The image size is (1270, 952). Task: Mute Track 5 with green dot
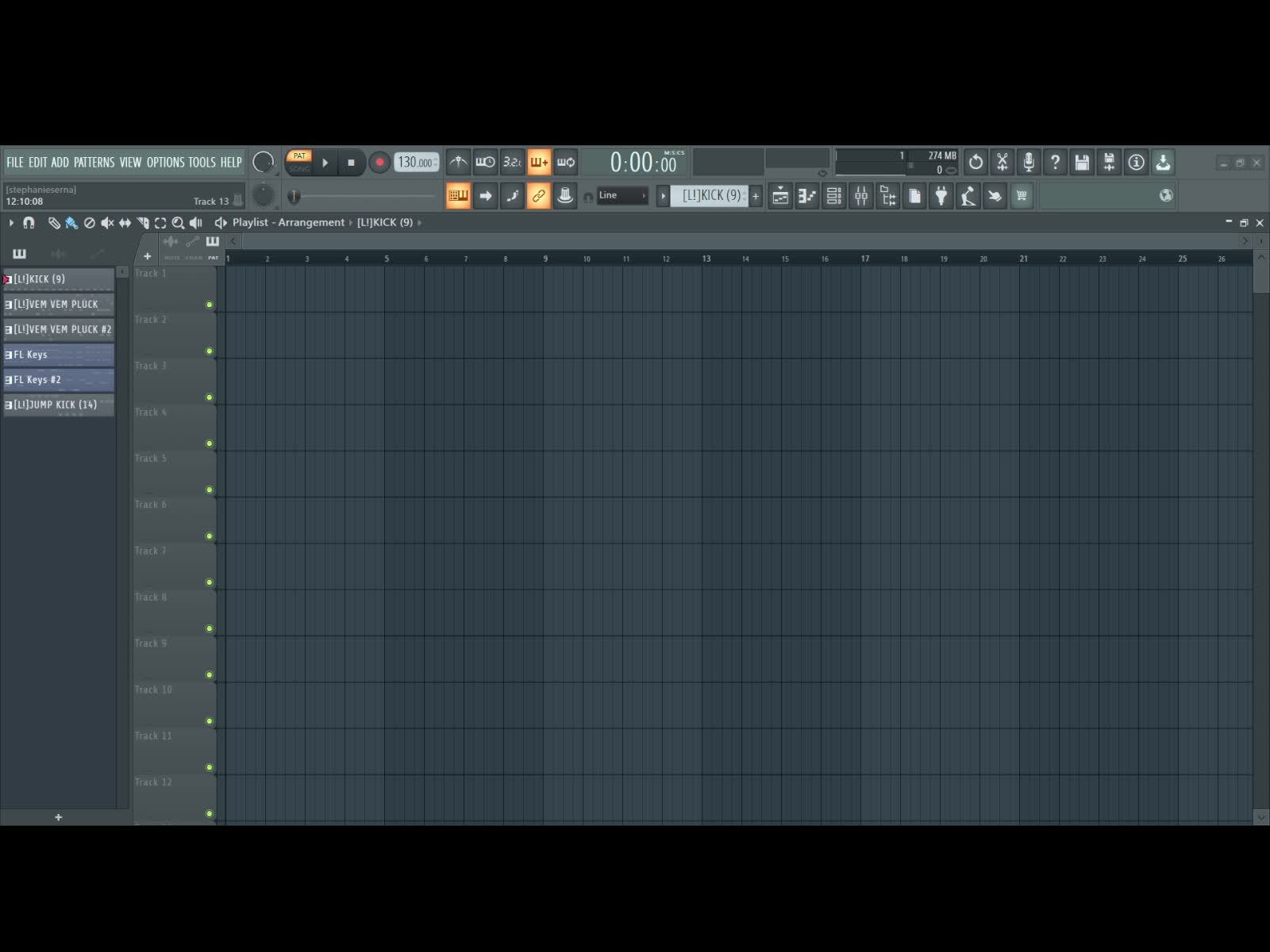(x=210, y=489)
